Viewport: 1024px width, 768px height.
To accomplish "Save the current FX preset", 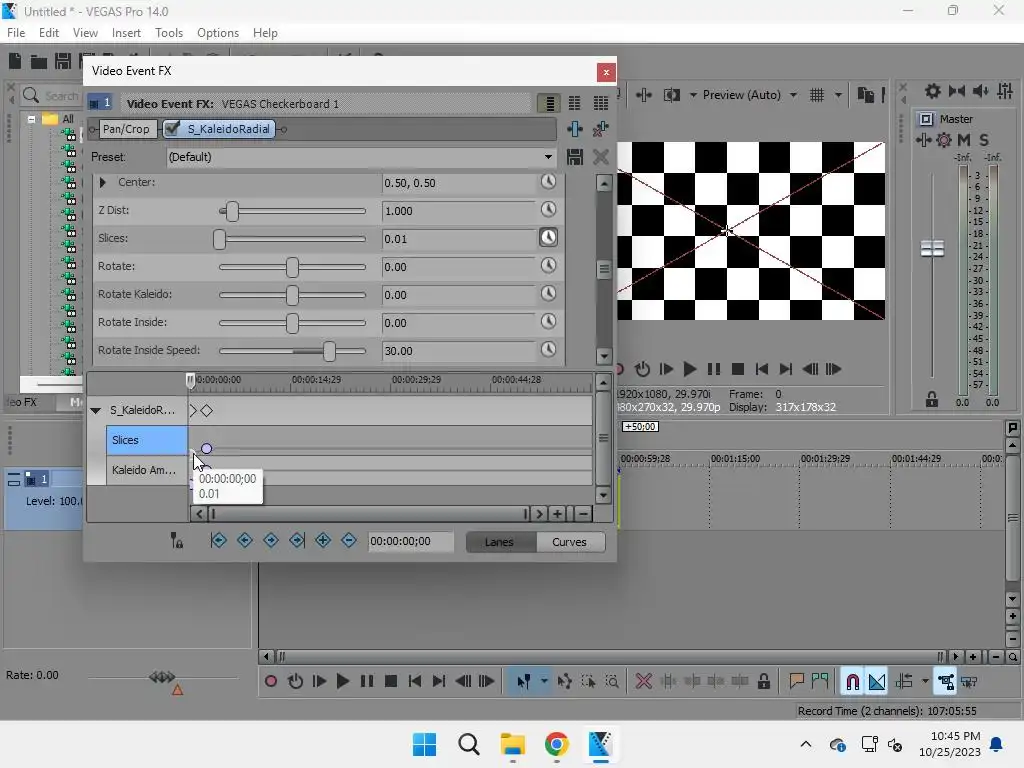I will 575,157.
